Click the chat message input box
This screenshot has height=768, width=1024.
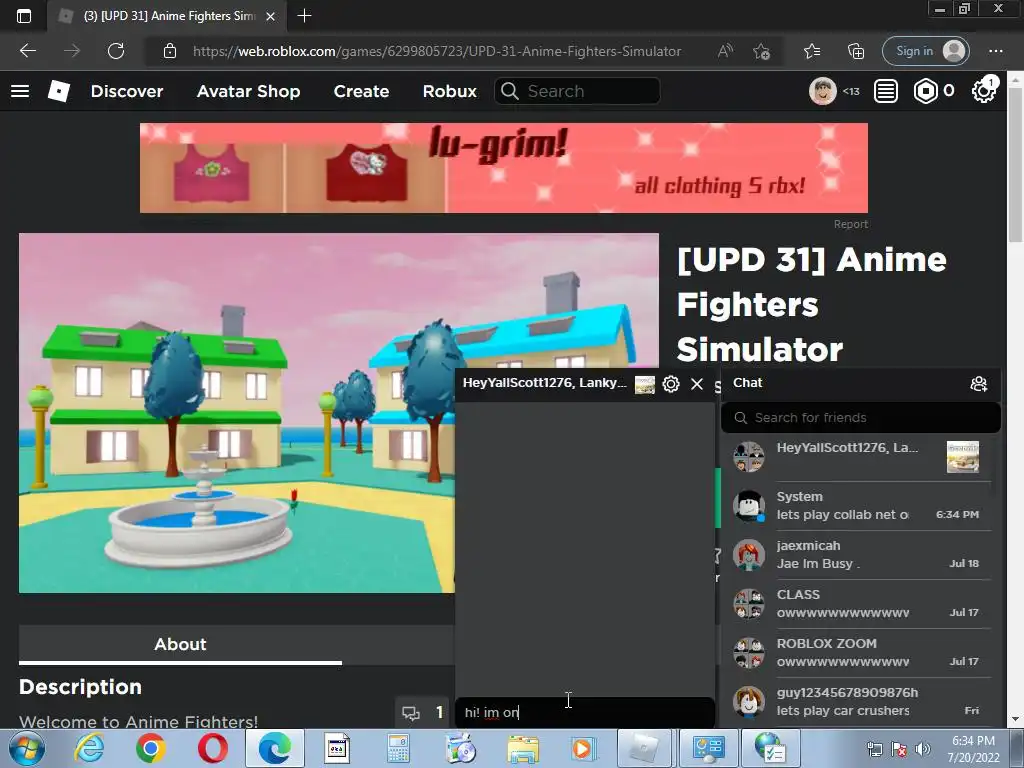[x=584, y=712]
